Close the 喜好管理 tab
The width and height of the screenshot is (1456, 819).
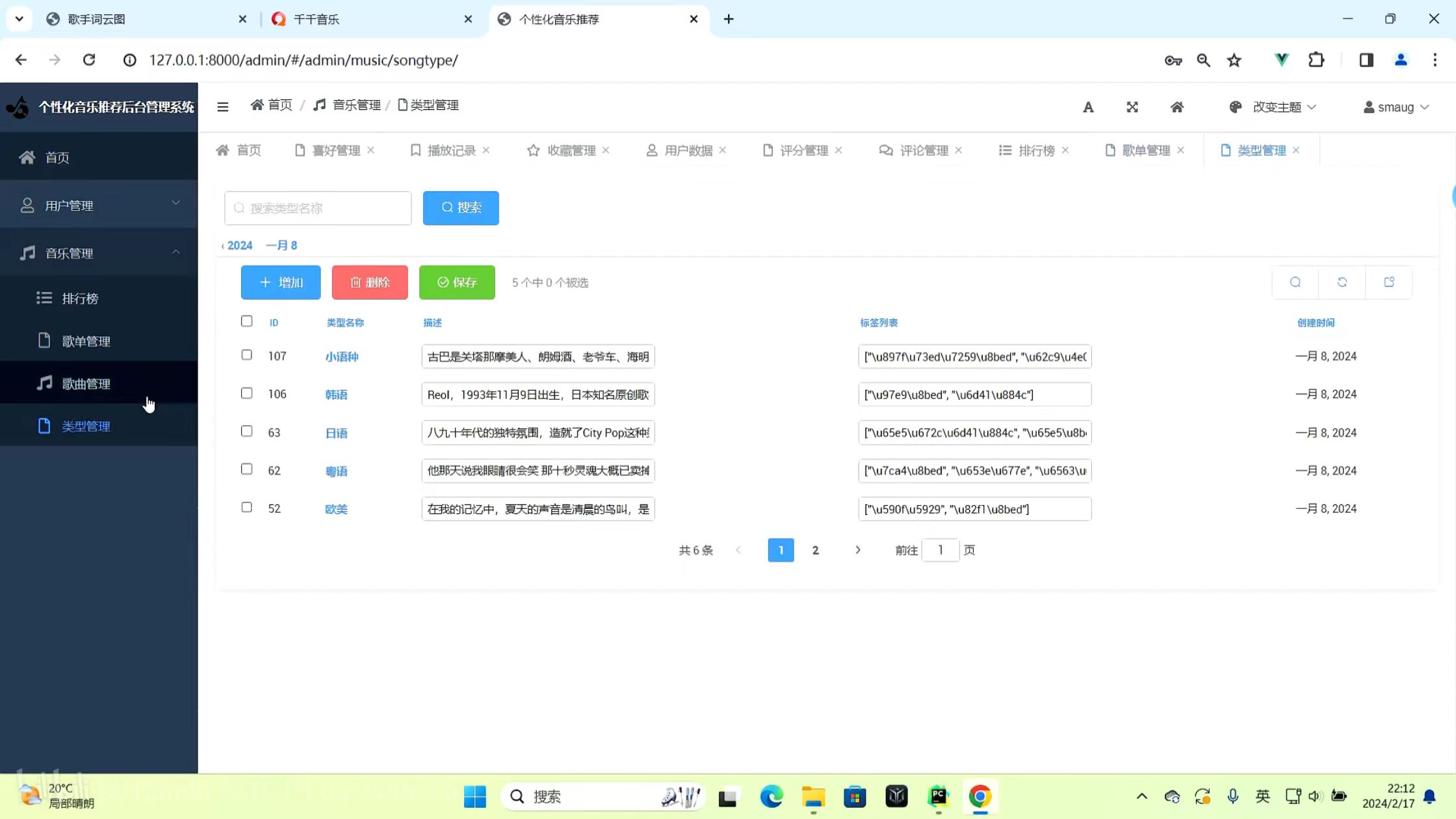pyautogui.click(x=370, y=150)
